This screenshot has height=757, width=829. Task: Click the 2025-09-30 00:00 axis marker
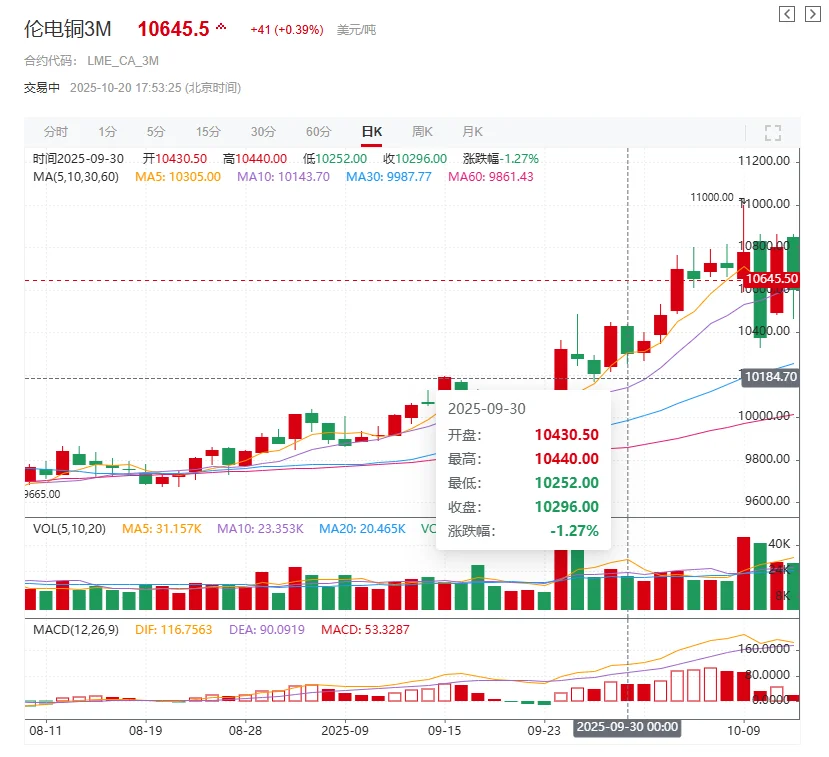click(629, 729)
